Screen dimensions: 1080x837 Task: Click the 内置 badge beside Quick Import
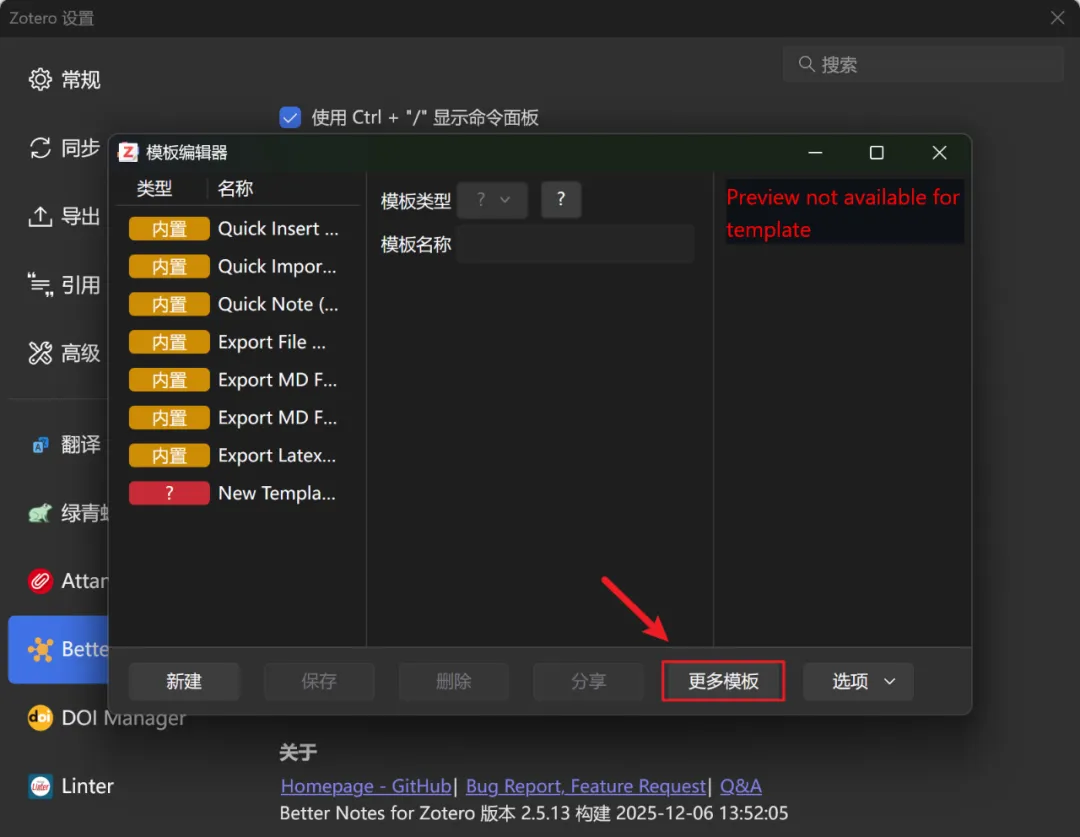pyautogui.click(x=169, y=267)
